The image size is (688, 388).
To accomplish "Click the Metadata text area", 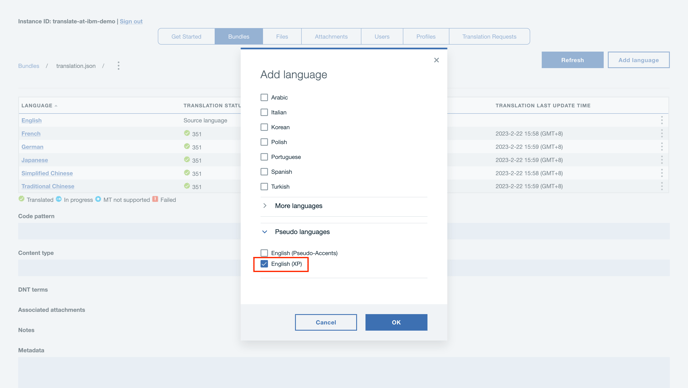I will 344,372.
